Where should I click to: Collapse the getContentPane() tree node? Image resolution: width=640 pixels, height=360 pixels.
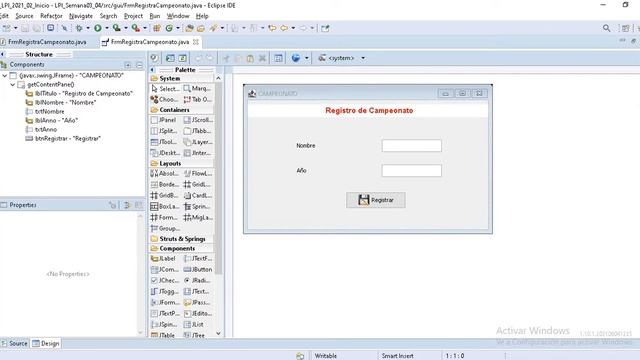[13, 84]
